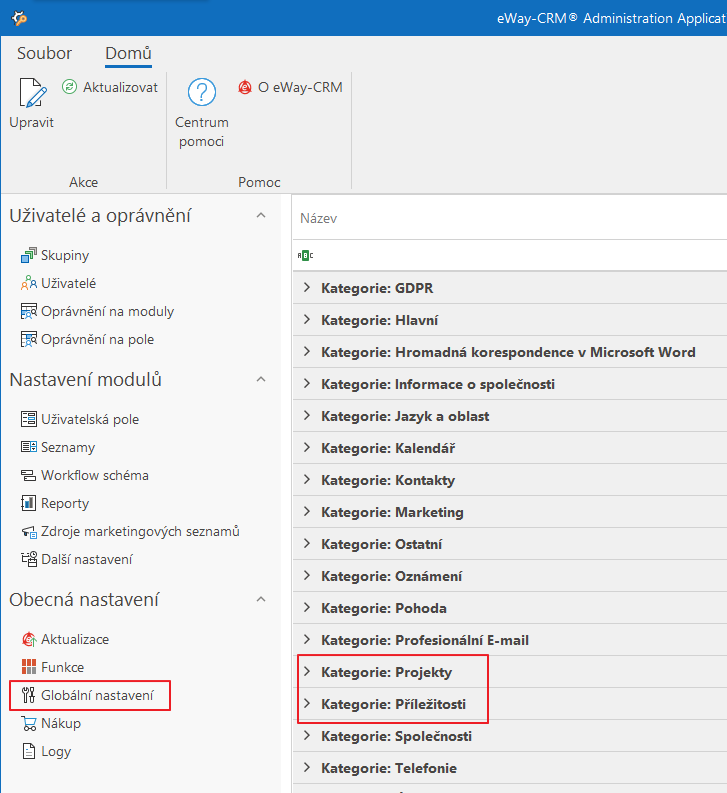Expand Kategorie: Projekty group
The height and width of the screenshot is (793, 727).
307,672
